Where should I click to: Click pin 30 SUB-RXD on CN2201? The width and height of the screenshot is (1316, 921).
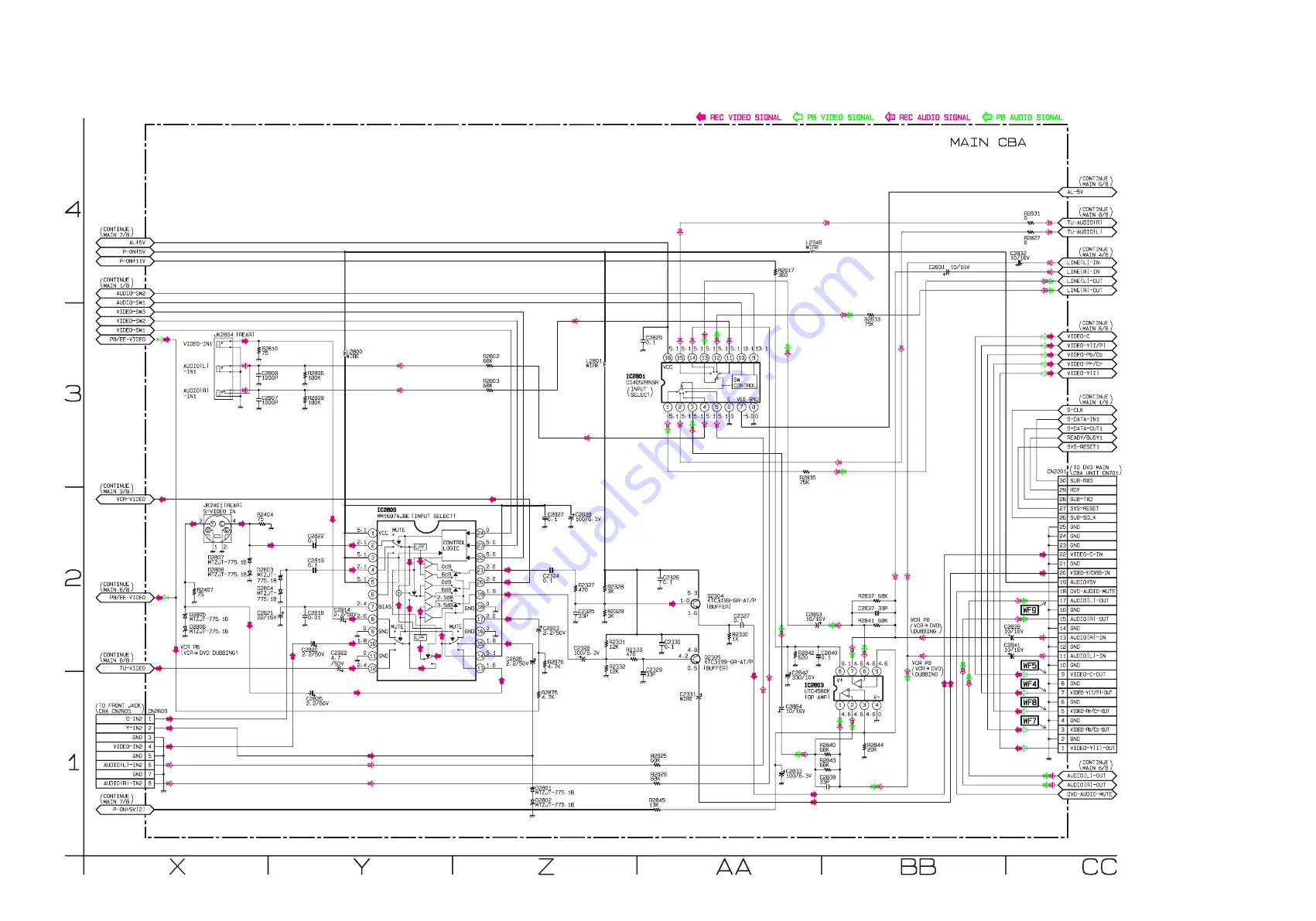point(1087,481)
